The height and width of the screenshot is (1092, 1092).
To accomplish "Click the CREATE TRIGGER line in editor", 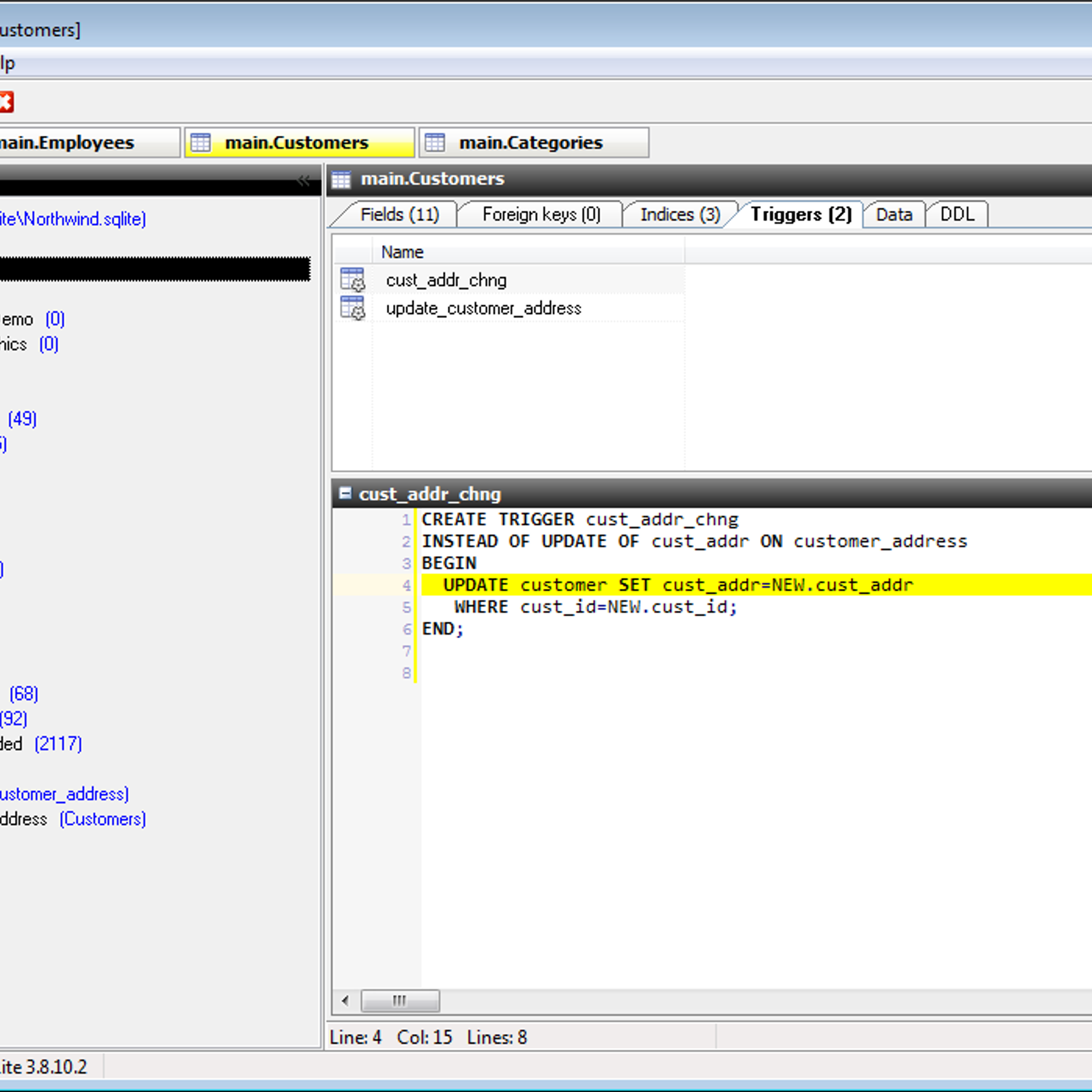I will pos(579,519).
